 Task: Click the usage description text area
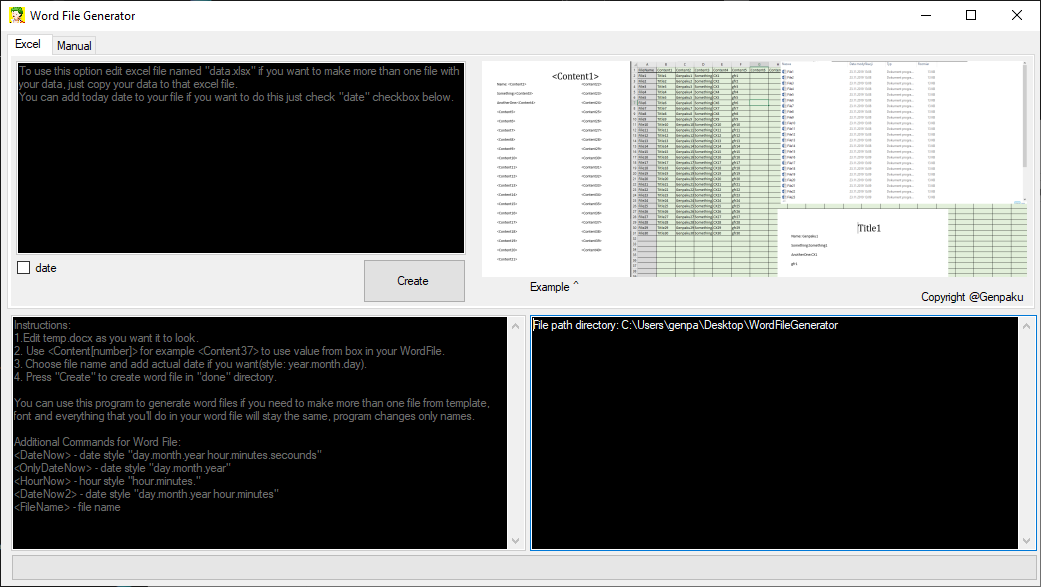[x=240, y=155]
